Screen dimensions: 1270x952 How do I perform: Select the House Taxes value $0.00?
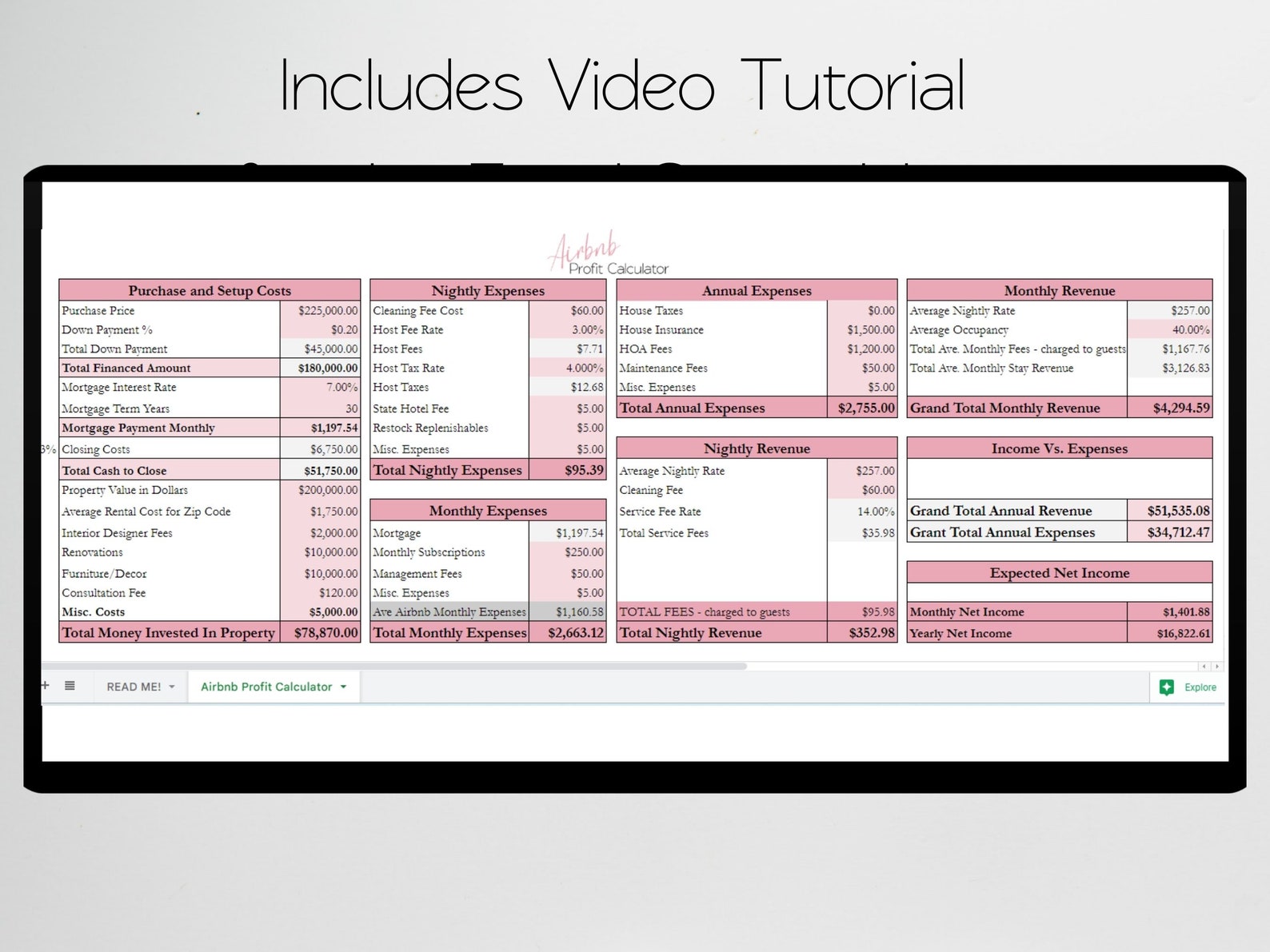point(862,311)
